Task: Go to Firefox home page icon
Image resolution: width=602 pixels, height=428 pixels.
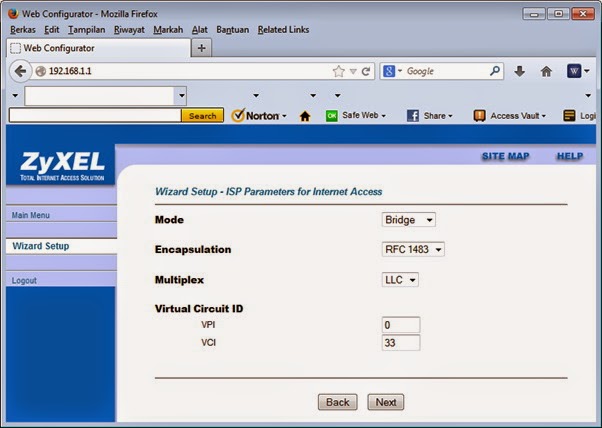Action: coord(546,71)
